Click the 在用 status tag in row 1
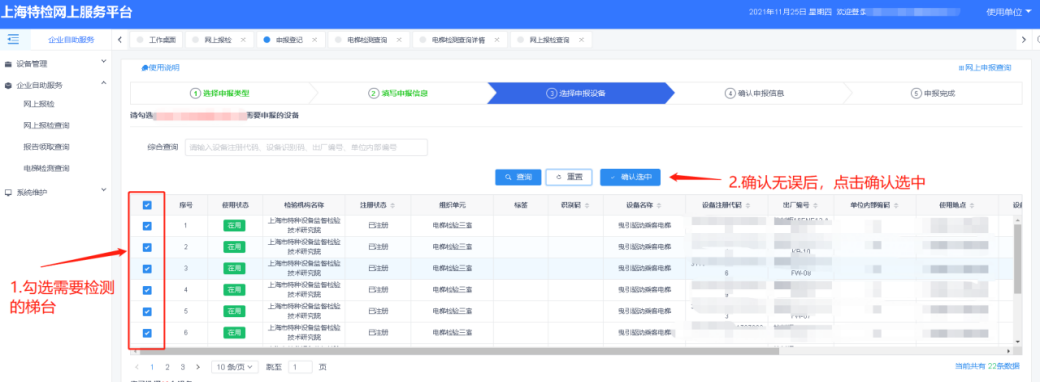This screenshot has height=383, width=1040. pos(234,226)
